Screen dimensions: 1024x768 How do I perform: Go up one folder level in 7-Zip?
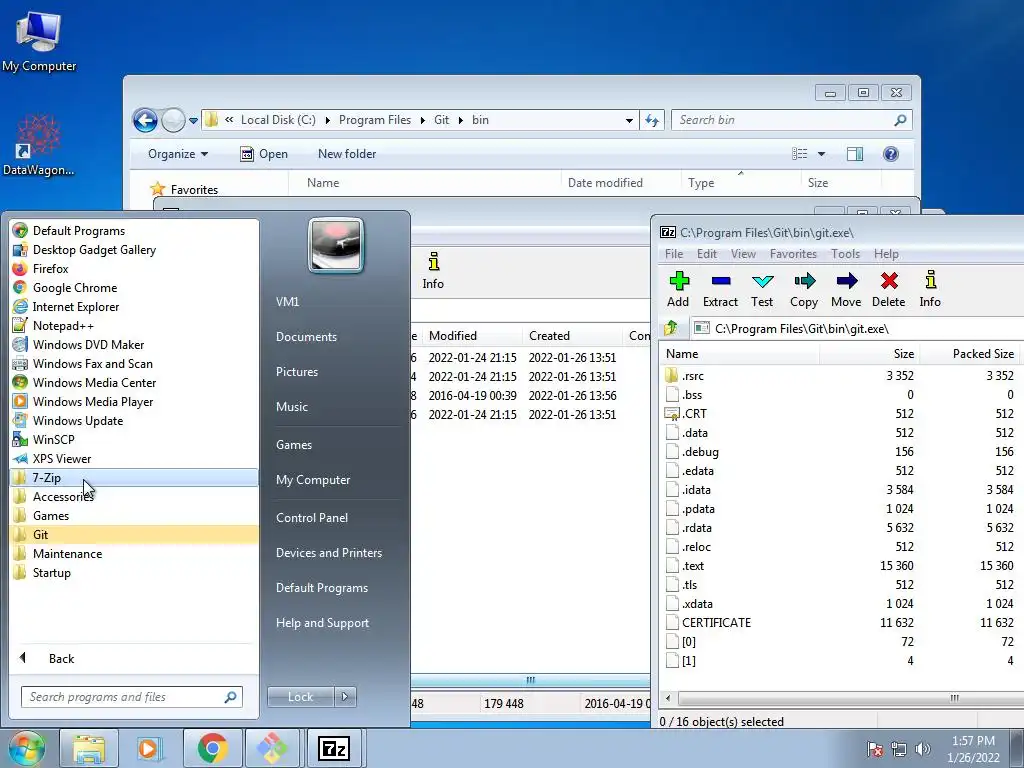tap(671, 328)
